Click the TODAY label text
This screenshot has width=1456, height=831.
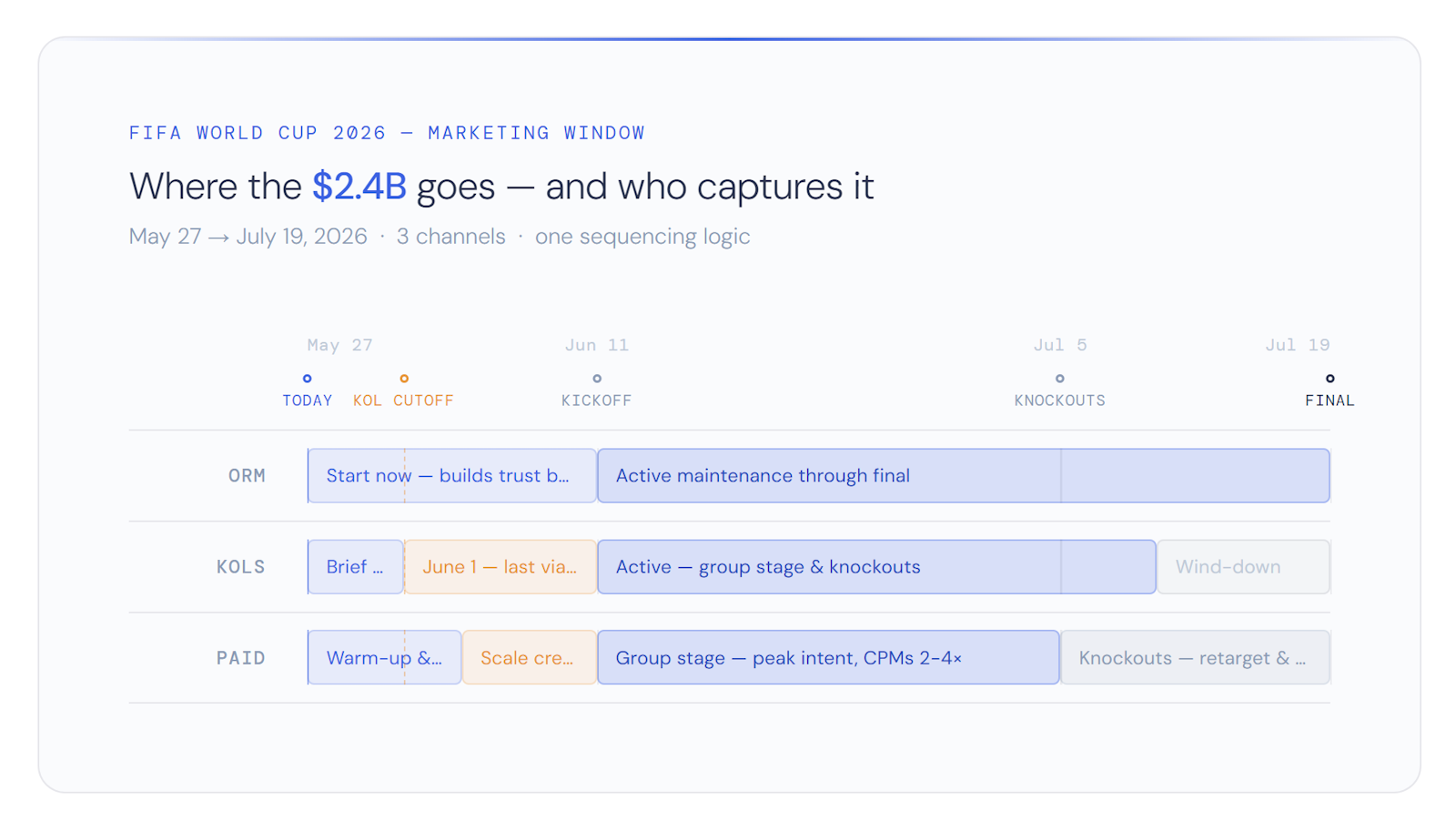tap(308, 400)
